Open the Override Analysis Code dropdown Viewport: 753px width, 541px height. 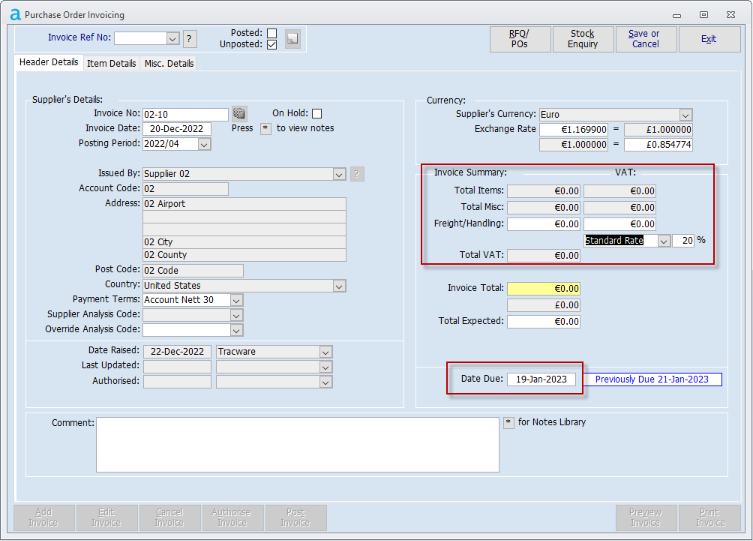coord(236,330)
